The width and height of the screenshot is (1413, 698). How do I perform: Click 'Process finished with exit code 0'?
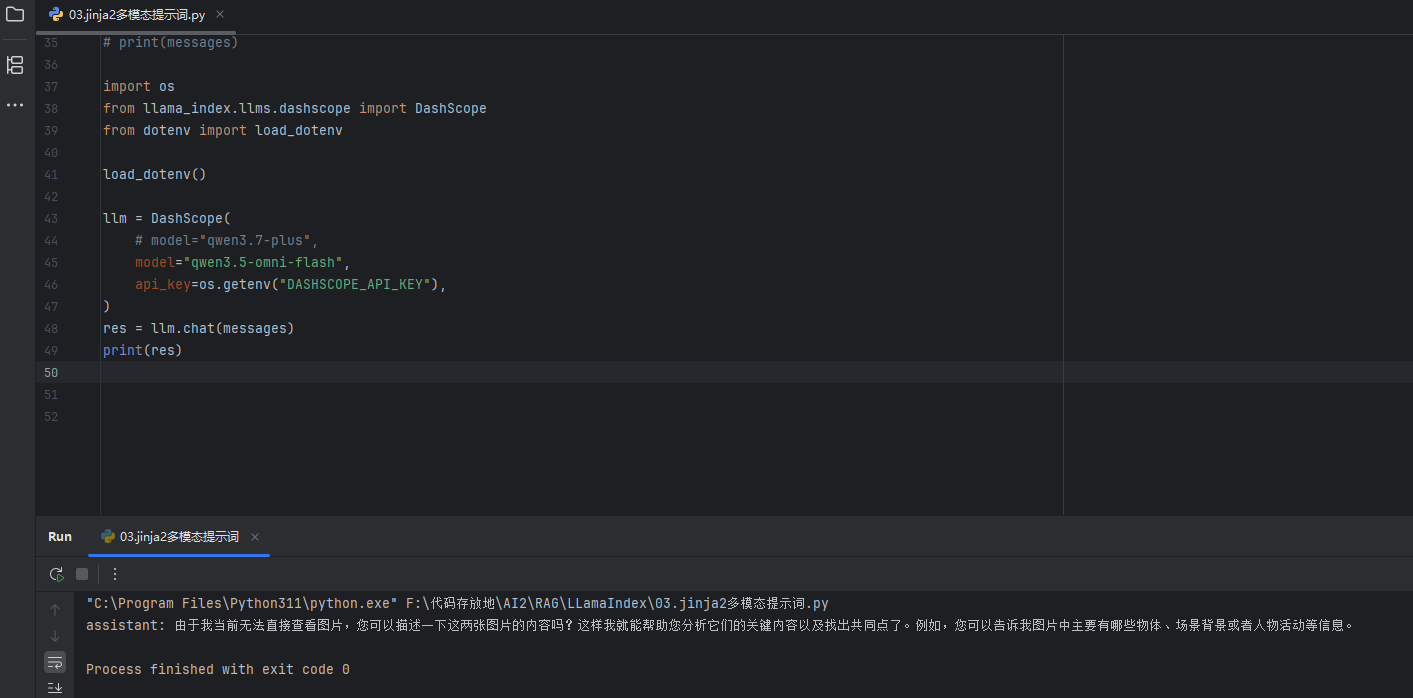(x=218, y=669)
